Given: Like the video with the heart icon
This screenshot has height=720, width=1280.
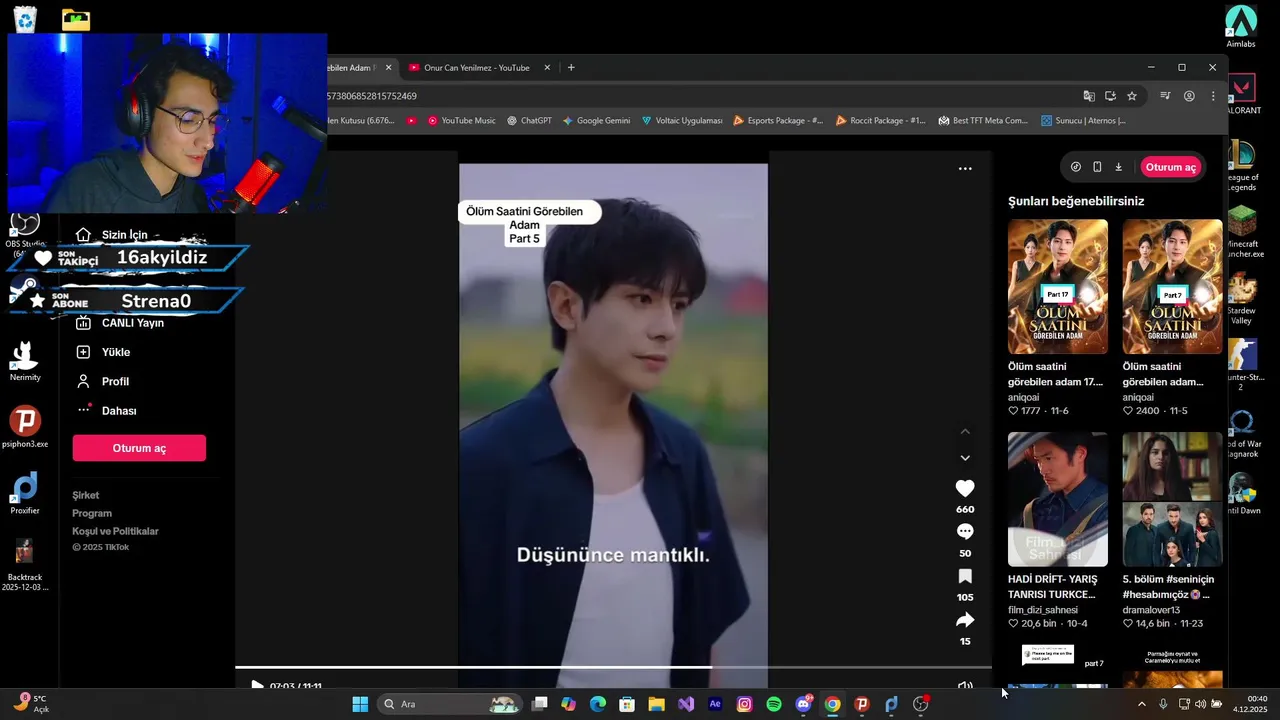Looking at the screenshot, I should (964, 488).
